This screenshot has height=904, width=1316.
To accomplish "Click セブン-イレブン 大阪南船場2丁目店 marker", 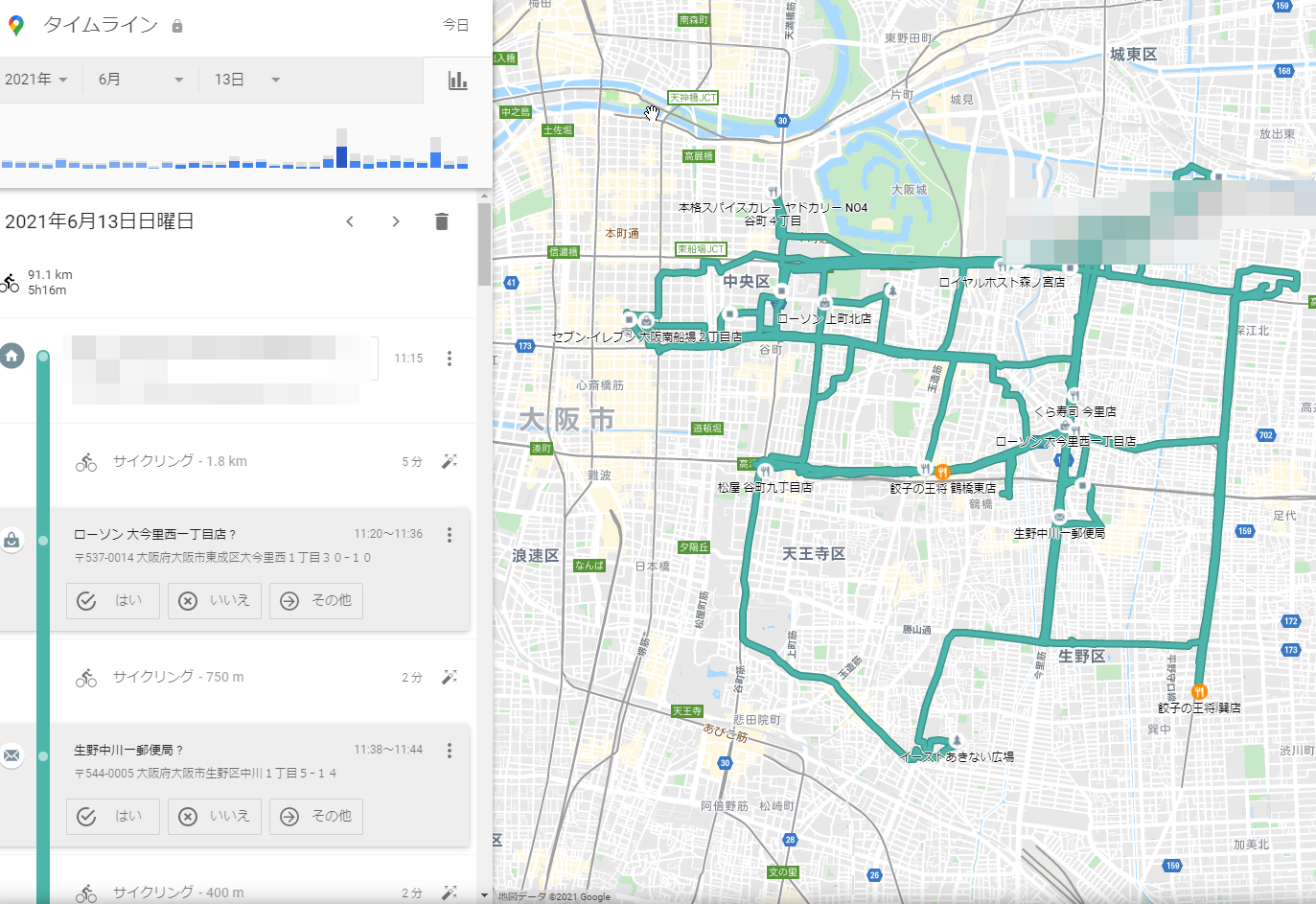I will [x=646, y=321].
